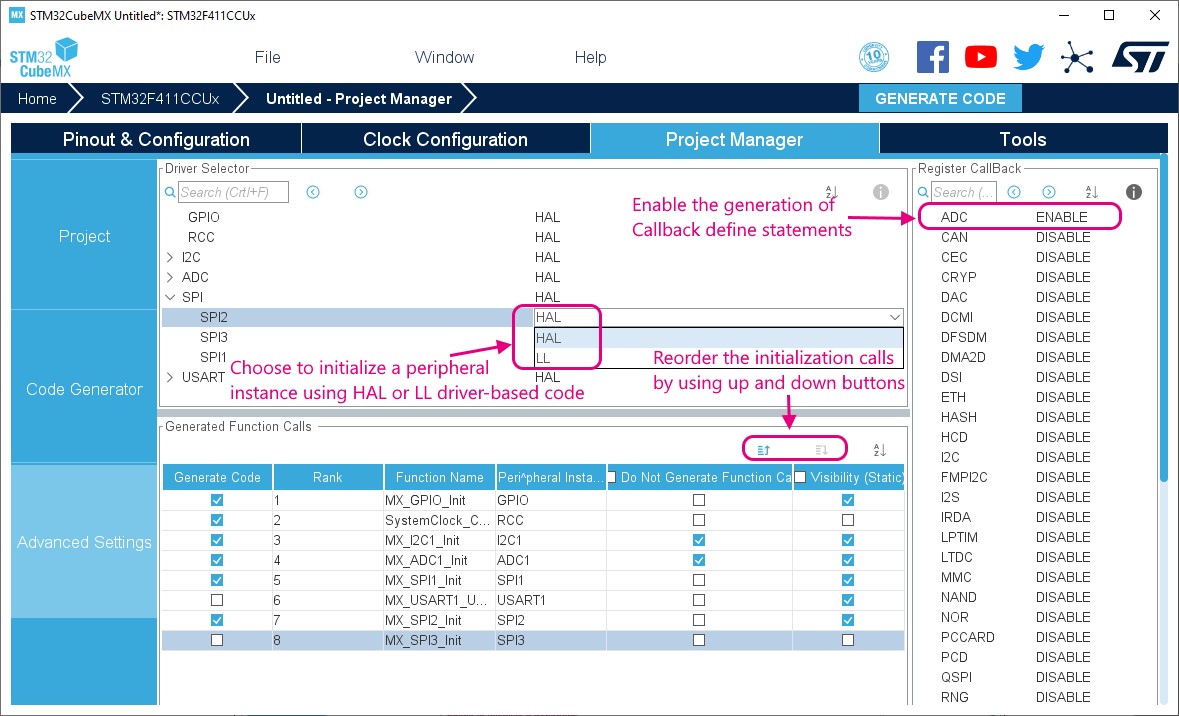
Task: Click the MX app icon in title bar
Action: 17,15
